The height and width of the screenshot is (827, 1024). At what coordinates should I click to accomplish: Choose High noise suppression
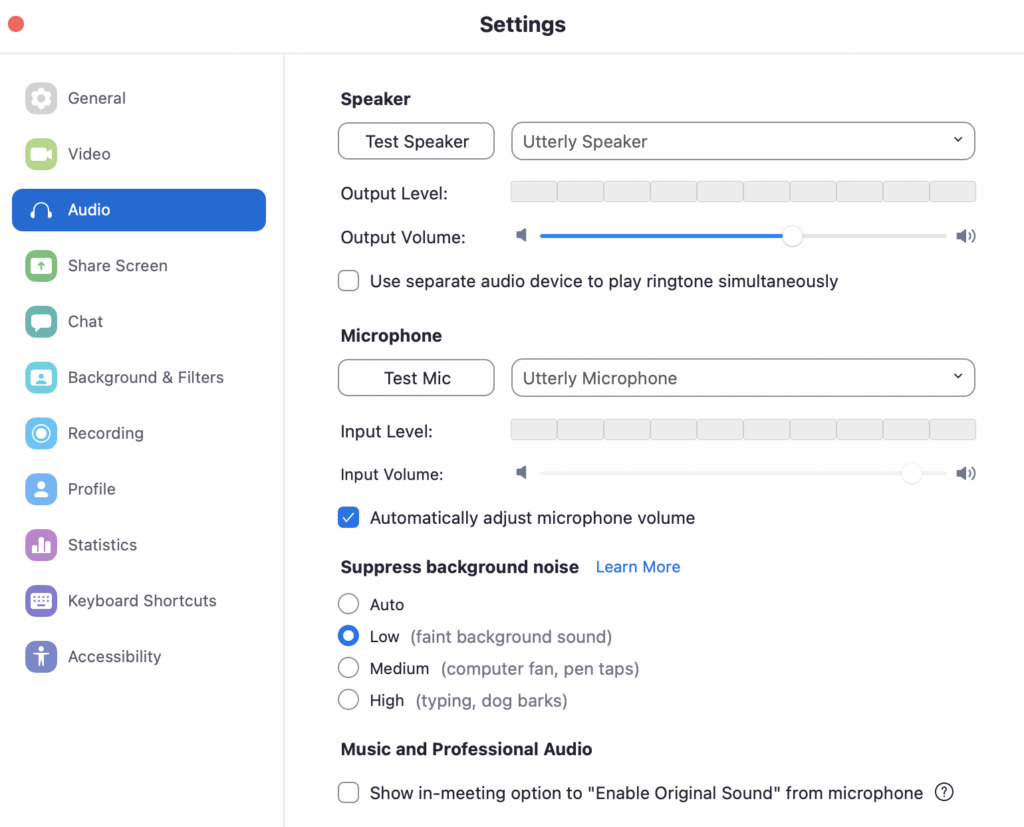pyautogui.click(x=349, y=700)
